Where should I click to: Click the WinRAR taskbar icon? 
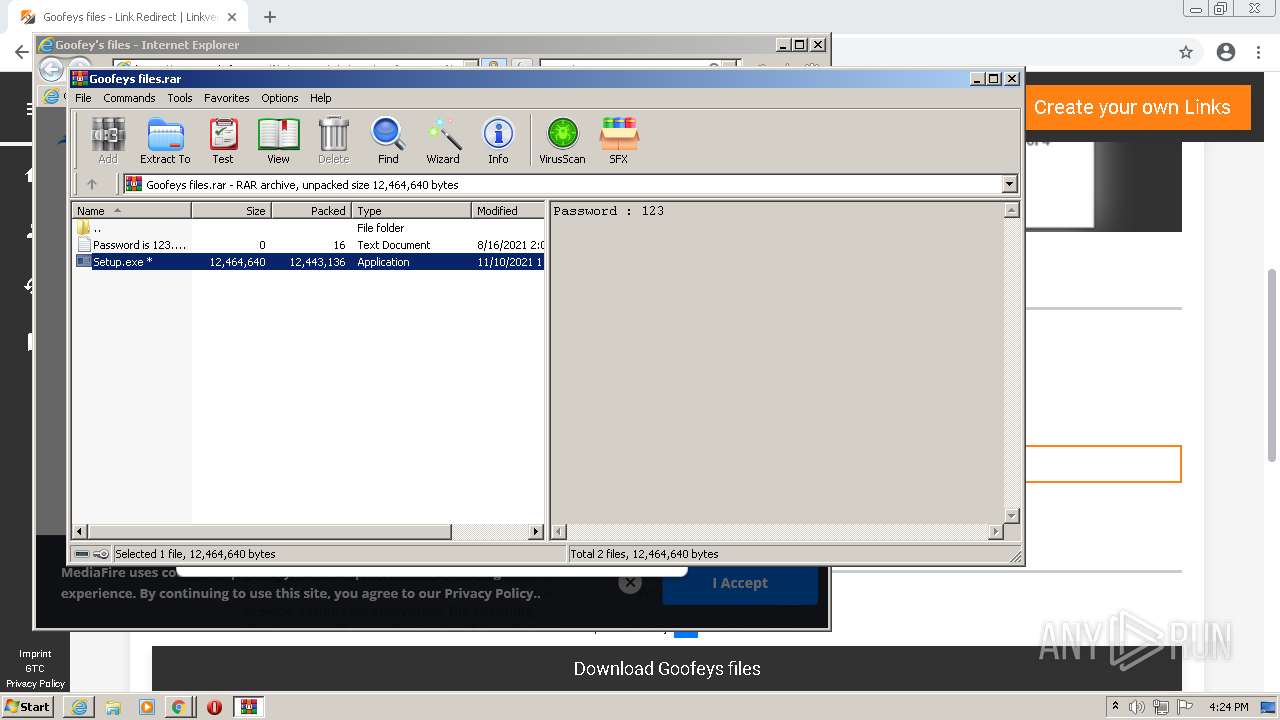248,707
